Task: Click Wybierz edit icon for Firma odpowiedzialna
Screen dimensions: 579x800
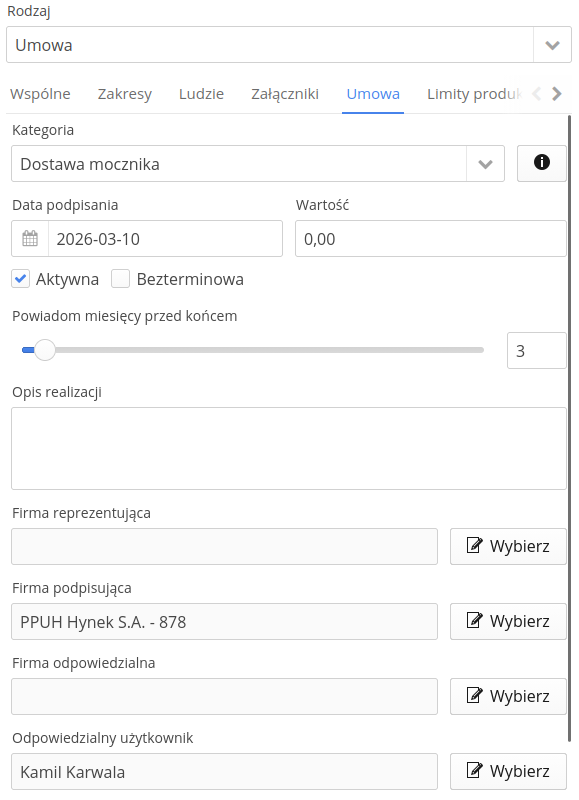Action: point(474,695)
